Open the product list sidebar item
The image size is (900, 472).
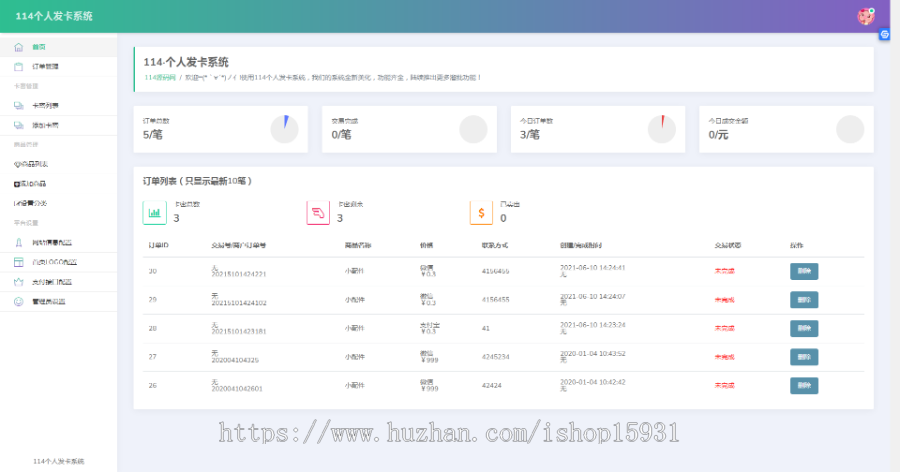tap(59, 164)
